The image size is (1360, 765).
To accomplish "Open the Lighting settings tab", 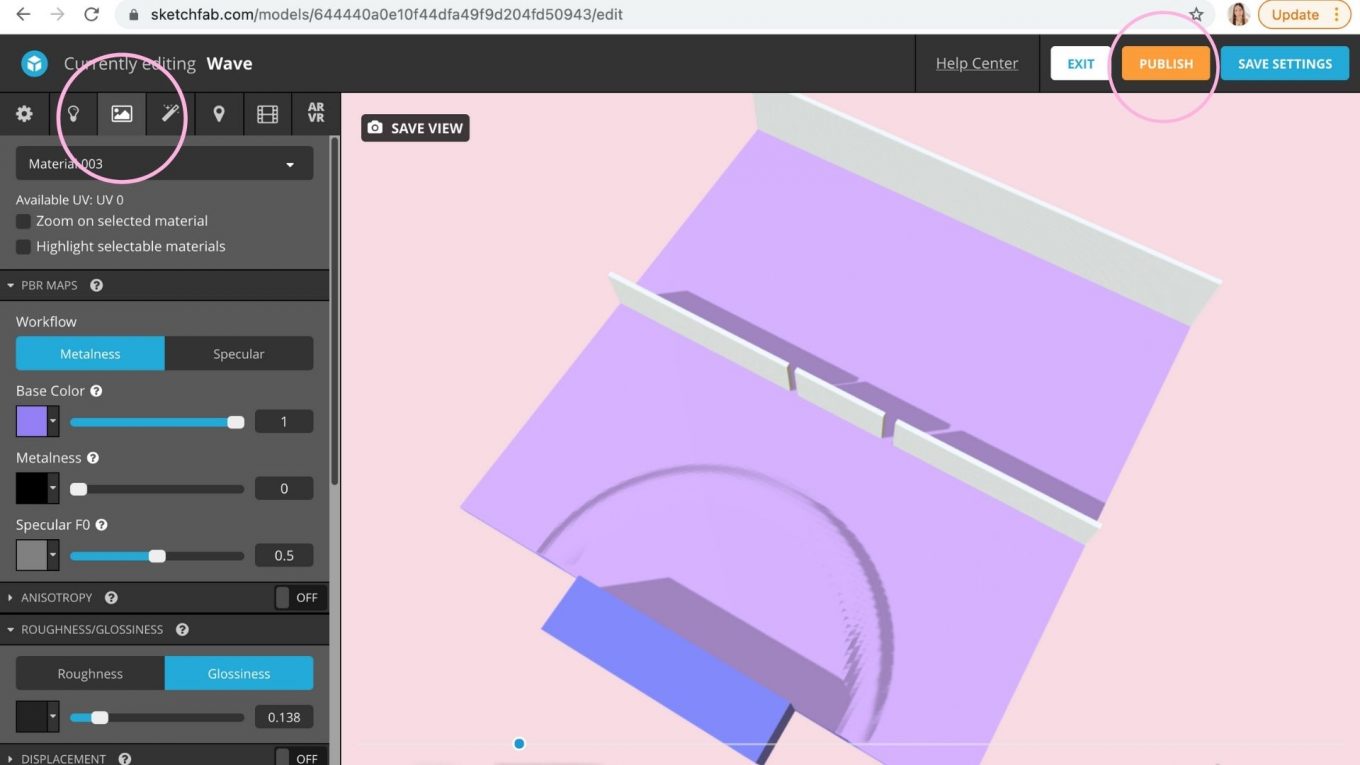I will pyautogui.click(x=73, y=113).
